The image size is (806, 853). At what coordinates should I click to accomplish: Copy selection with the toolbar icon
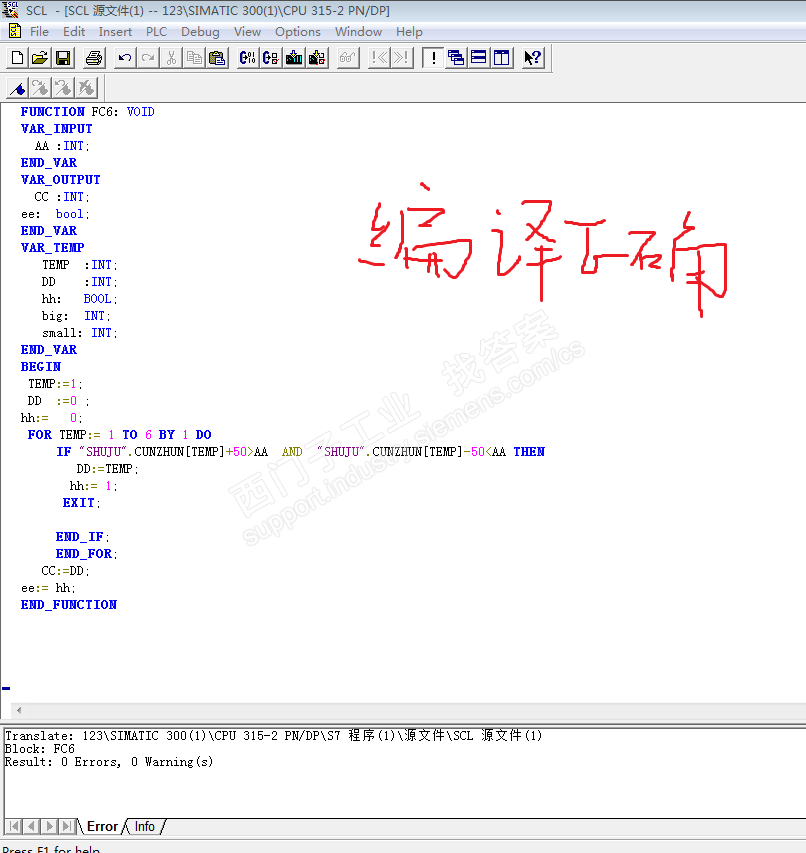194,58
